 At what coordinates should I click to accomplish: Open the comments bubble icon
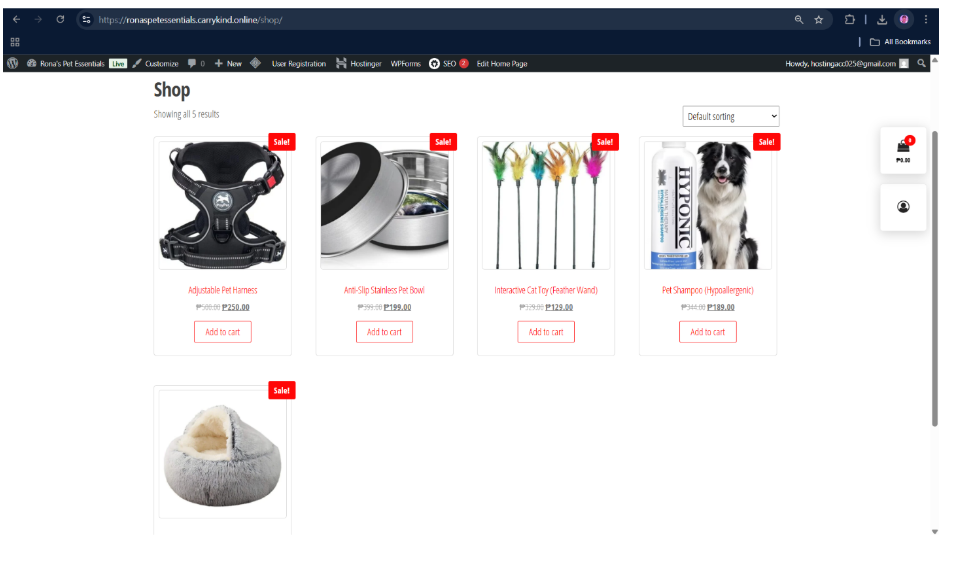[x=192, y=63]
